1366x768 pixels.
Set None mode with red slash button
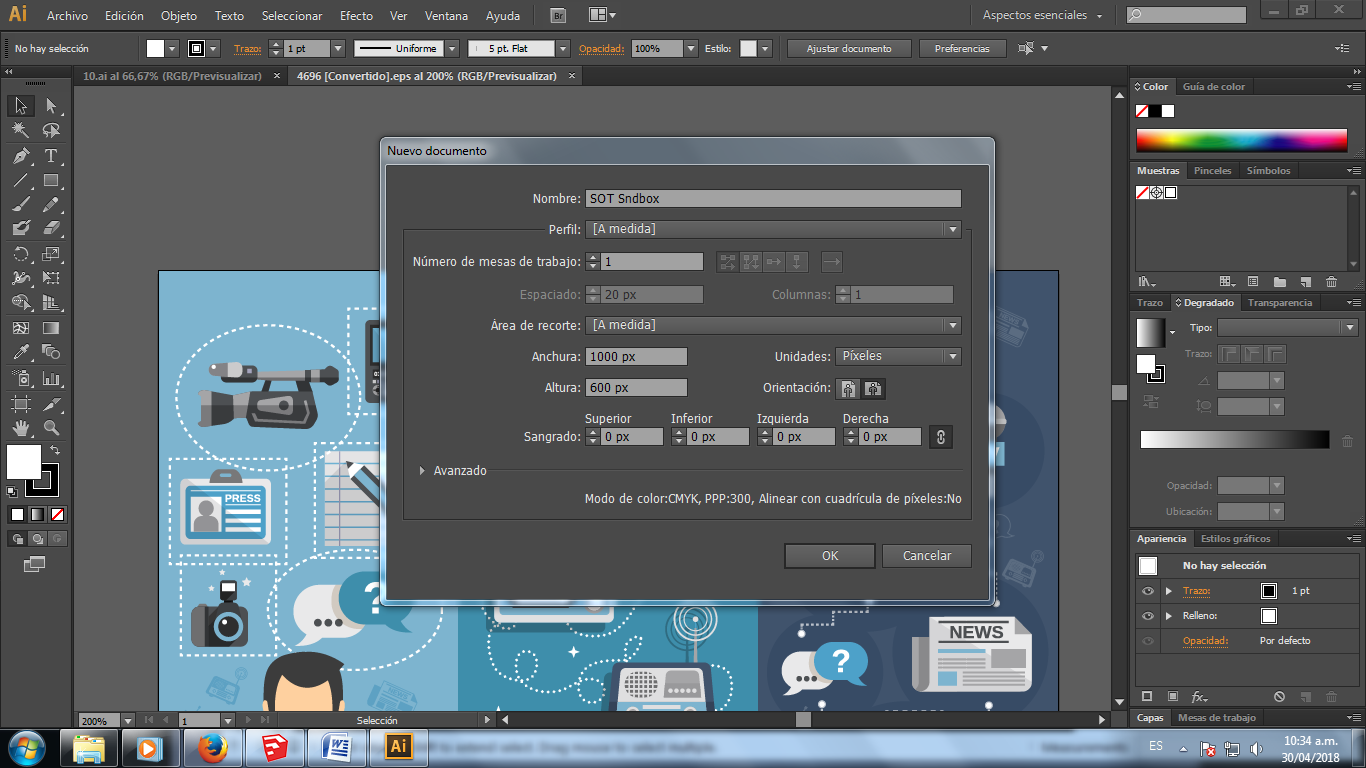pos(58,514)
